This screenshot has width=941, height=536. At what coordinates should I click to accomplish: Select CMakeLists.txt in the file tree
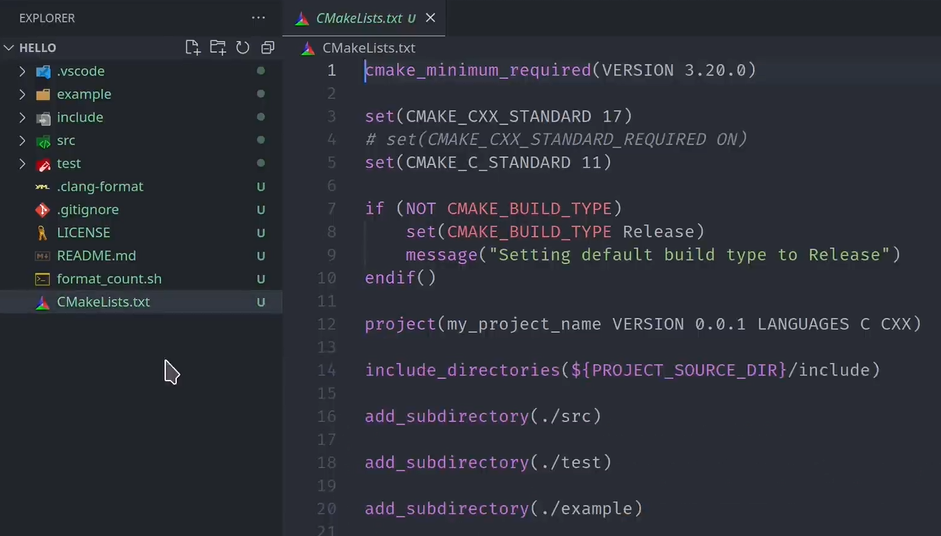click(103, 302)
